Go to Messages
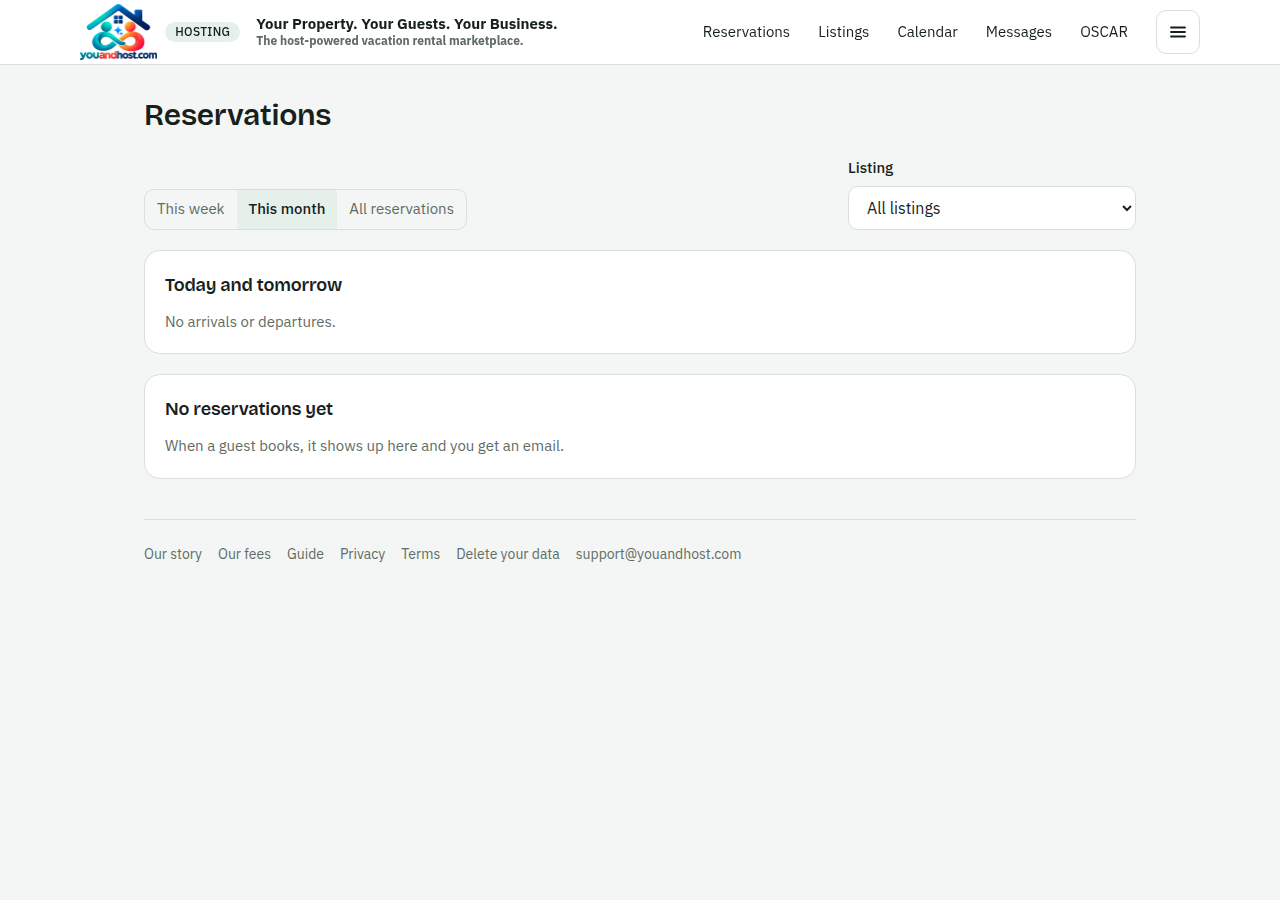 [1018, 32]
